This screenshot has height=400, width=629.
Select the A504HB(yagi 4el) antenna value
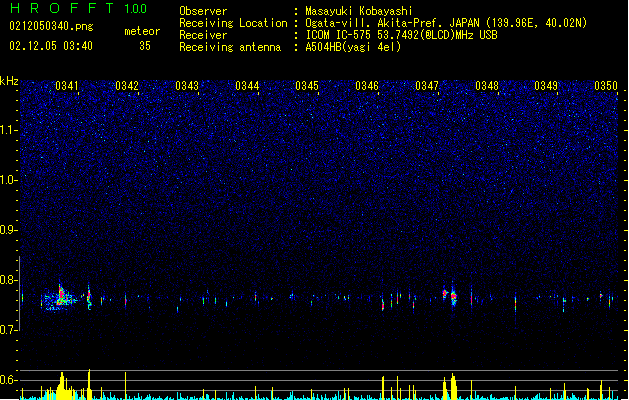(x=353, y=47)
